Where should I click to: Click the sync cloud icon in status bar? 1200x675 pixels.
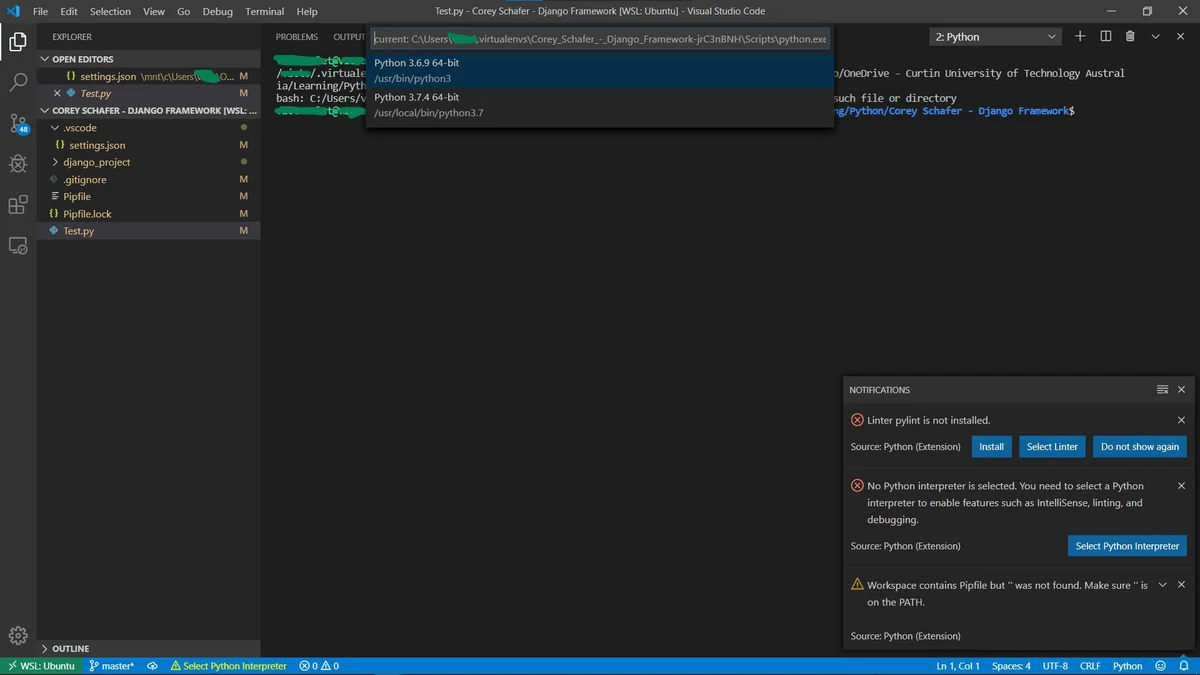click(x=153, y=666)
